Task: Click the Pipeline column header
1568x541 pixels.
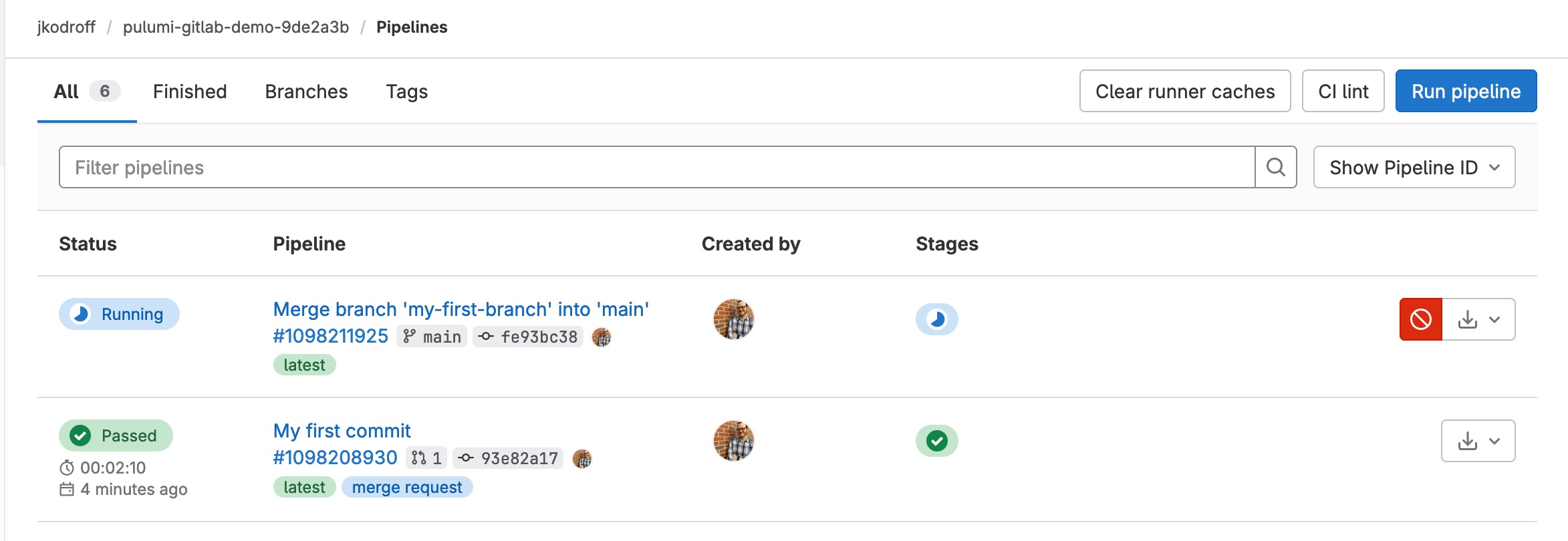Action: click(x=309, y=244)
